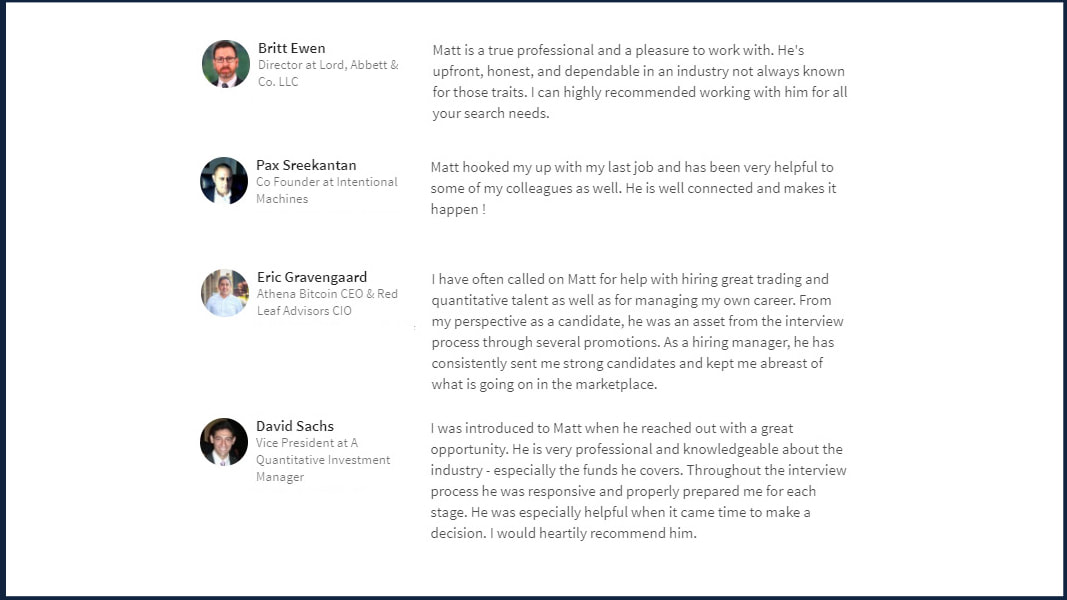Click Britt Ewen's profile photo
Viewport: 1067px width, 600px height.
[x=226, y=64]
